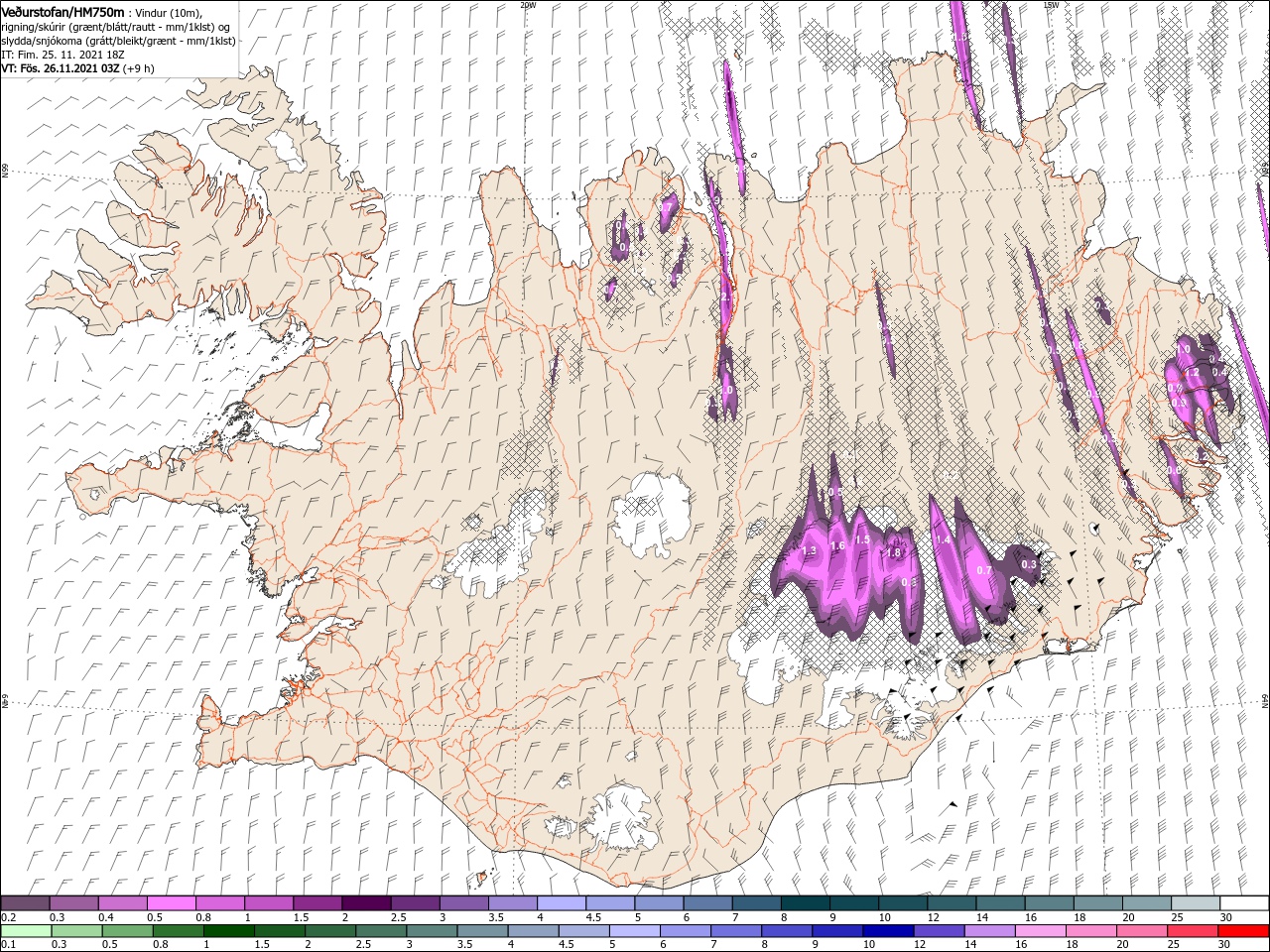
Task: Select the 1.4 snowfall value on the map
Action: pyautogui.click(x=943, y=540)
